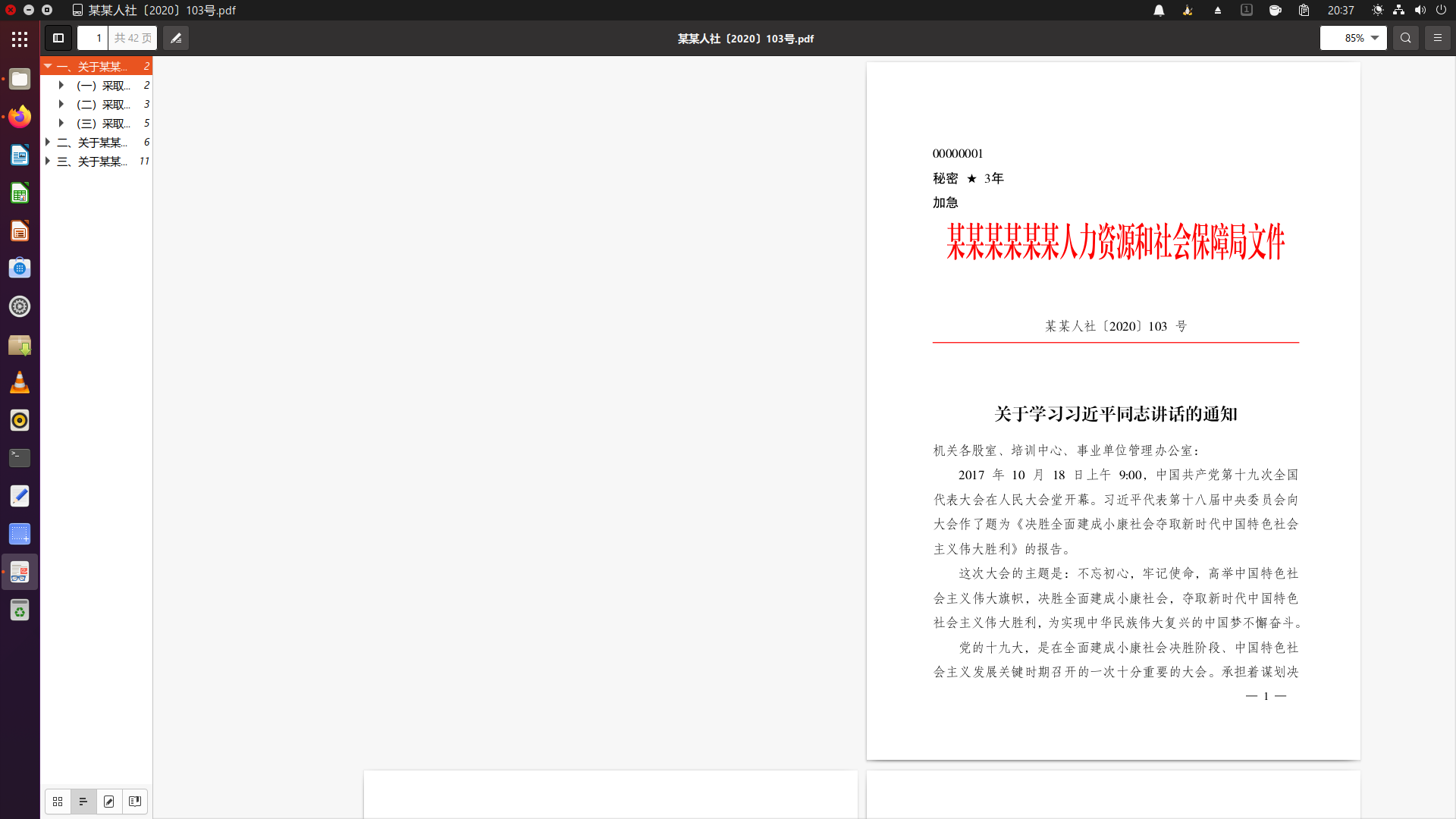Click the search magnifier icon
This screenshot has height=819, width=1456.
pyautogui.click(x=1406, y=38)
